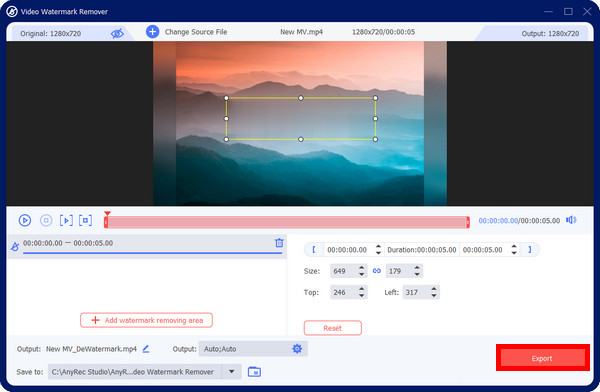The height and width of the screenshot is (392, 600).
Task: Click the 1280x720/00:00:05 info text
Action: (x=383, y=32)
